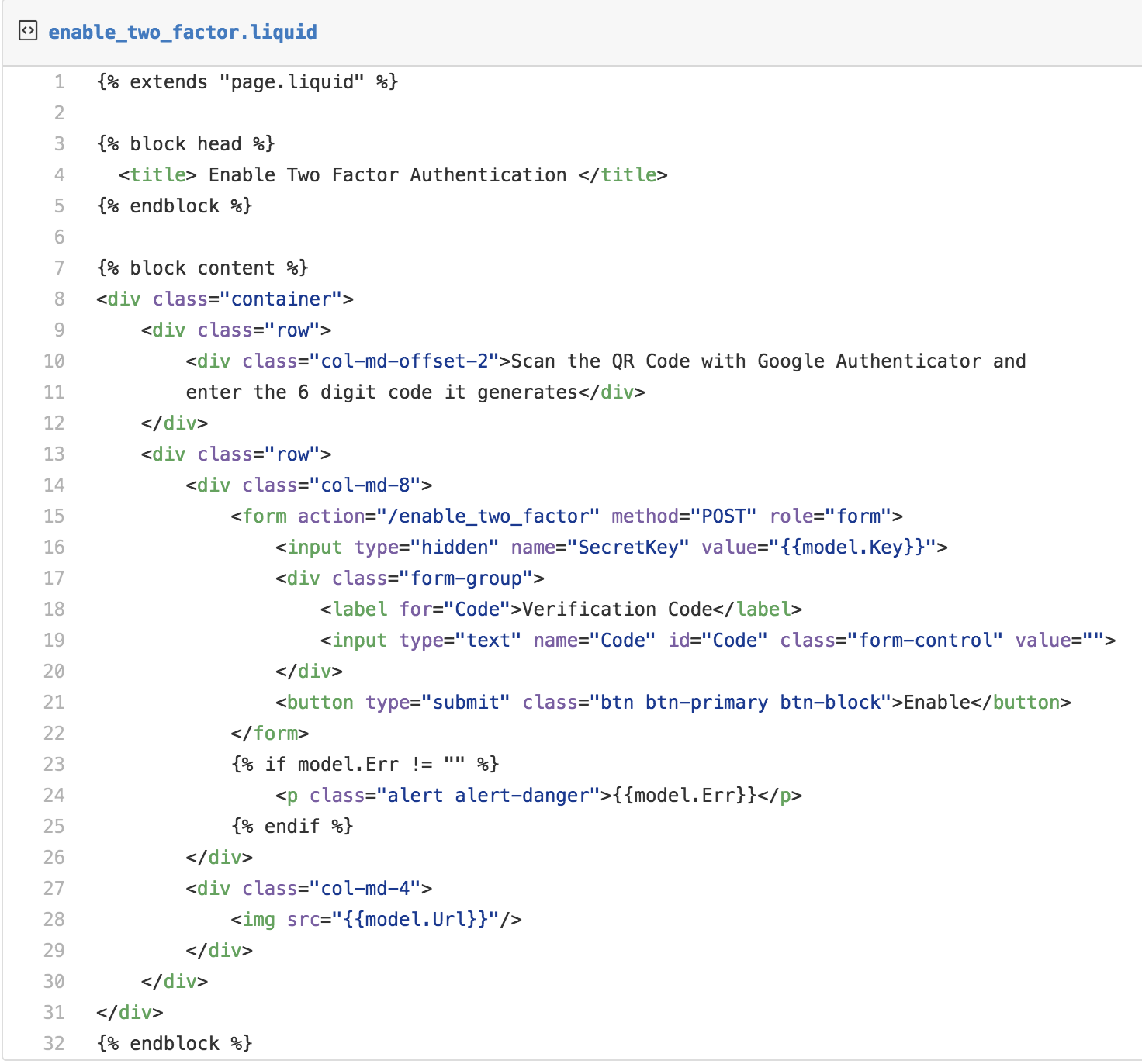Image resolution: width=1142 pixels, height=1064 pixels.
Task: Open the enable_two_factor.liquid file link
Action: (x=182, y=32)
